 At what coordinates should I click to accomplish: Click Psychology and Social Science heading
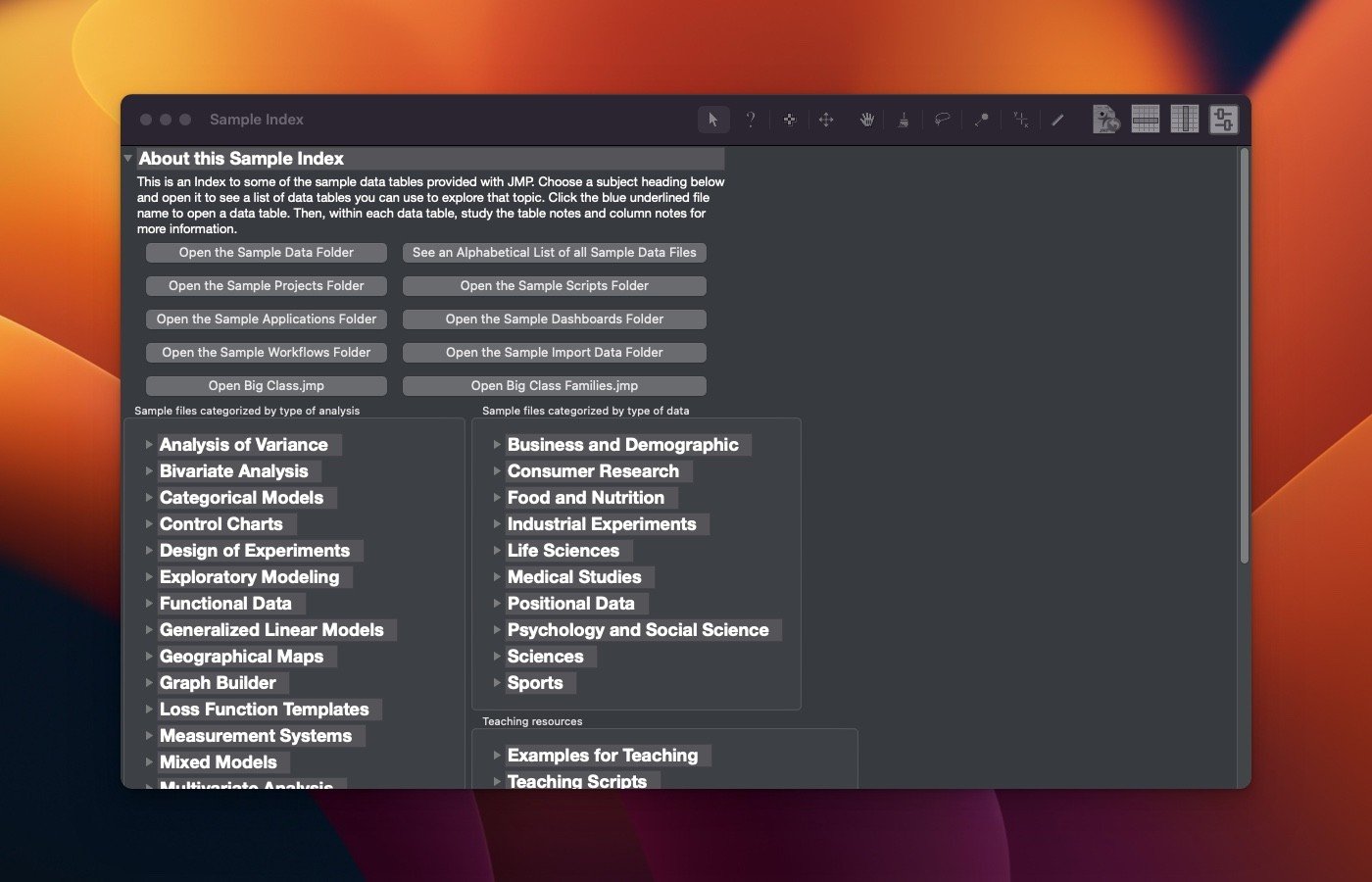click(638, 630)
